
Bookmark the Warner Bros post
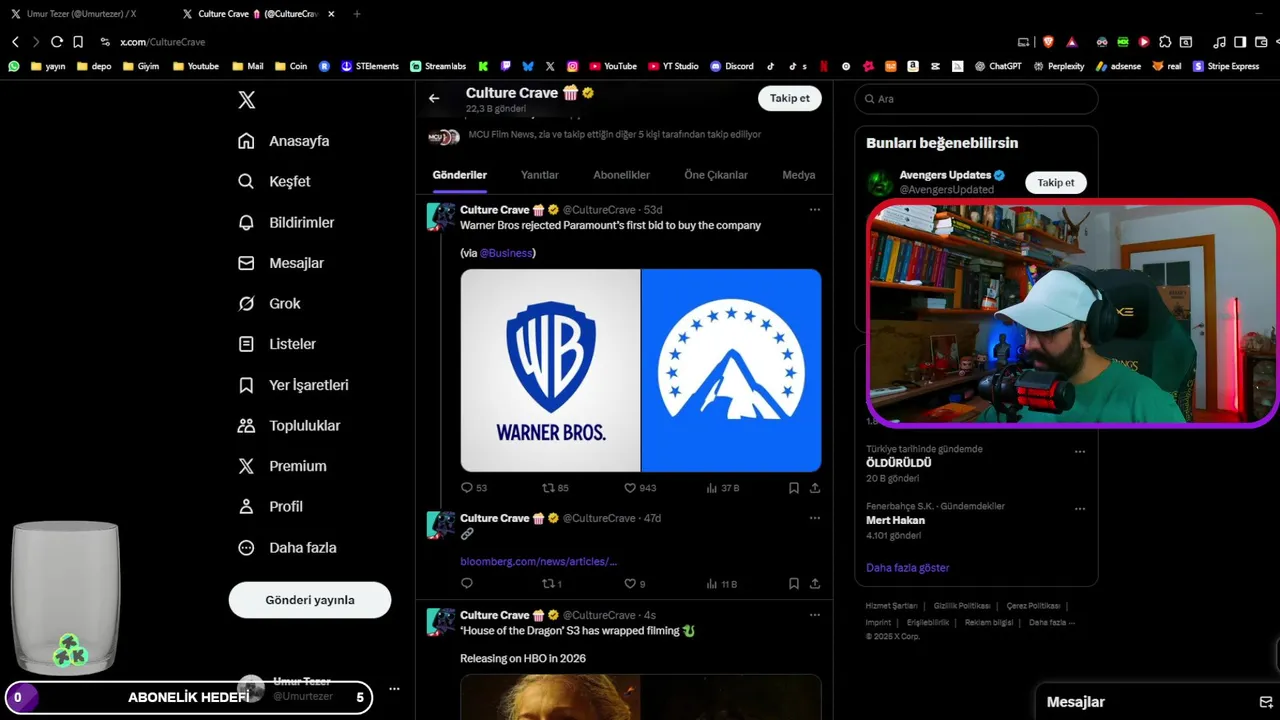(x=794, y=488)
